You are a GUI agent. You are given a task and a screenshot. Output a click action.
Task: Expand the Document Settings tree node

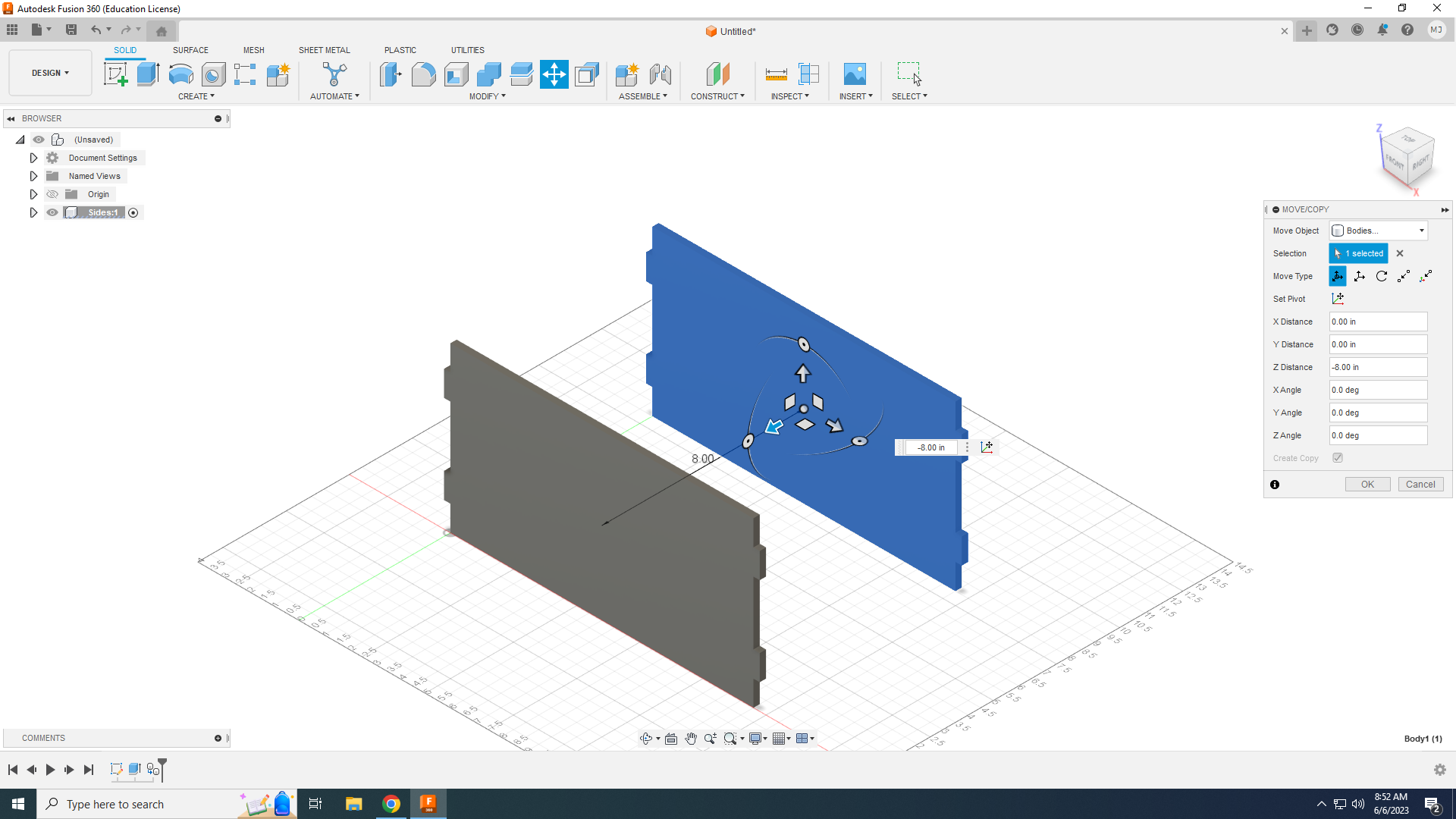click(x=33, y=158)
